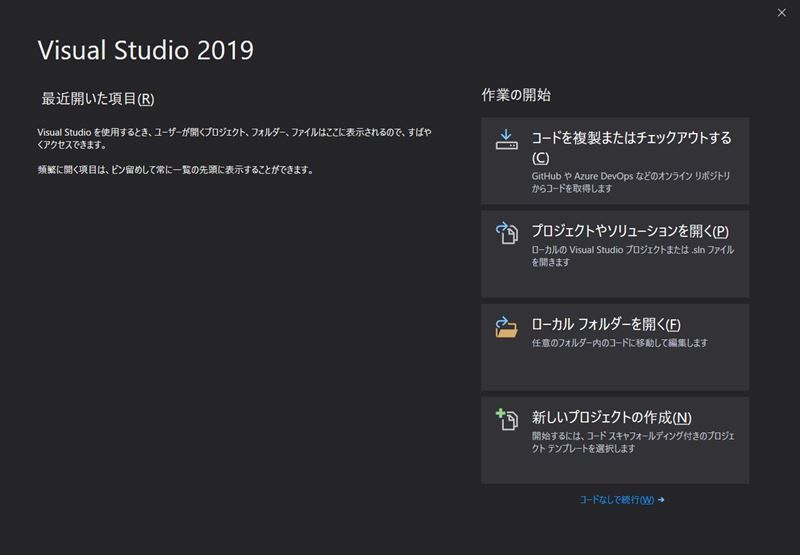The width and height of the screenshot is (800, 555).
Task: Click the GitHub や Azure DevOps description text
Action: [x=631, y=182]
